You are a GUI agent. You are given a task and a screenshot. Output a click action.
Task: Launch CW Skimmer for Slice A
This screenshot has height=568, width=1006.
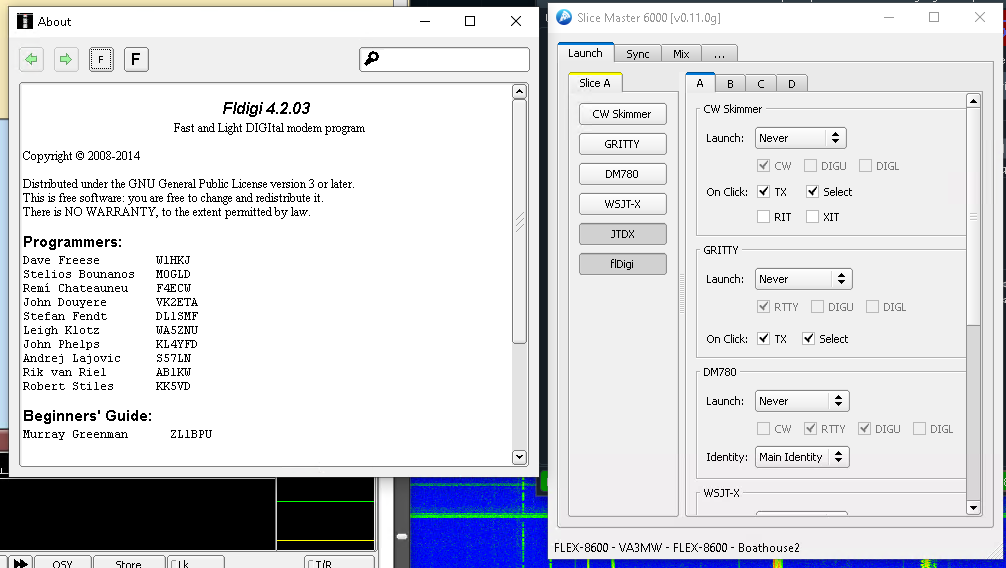click(x=622, y=114)
